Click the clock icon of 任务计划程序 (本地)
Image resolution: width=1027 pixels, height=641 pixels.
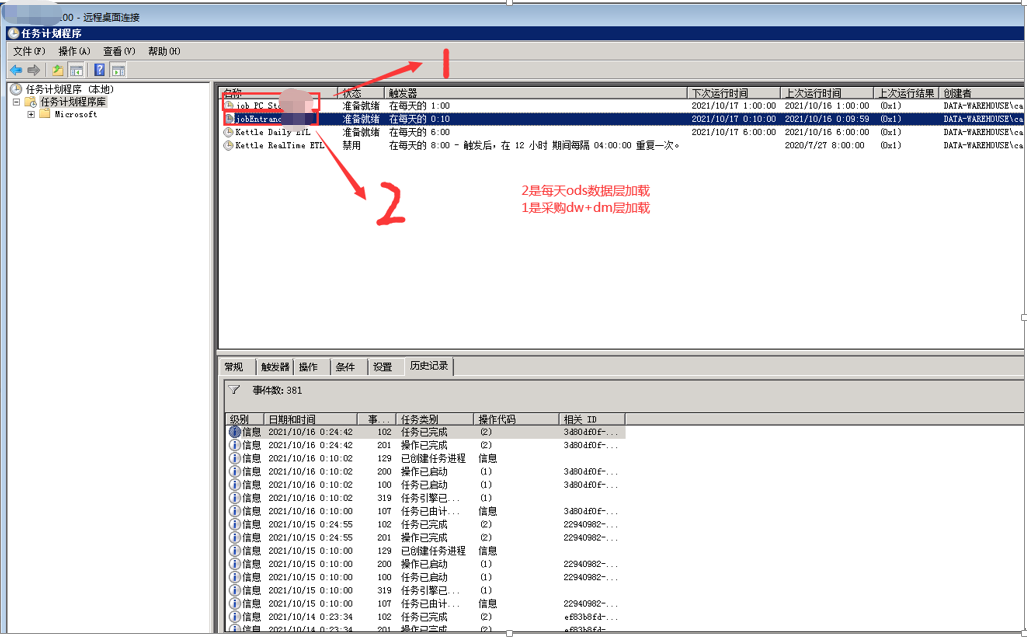tap(15, 88)
